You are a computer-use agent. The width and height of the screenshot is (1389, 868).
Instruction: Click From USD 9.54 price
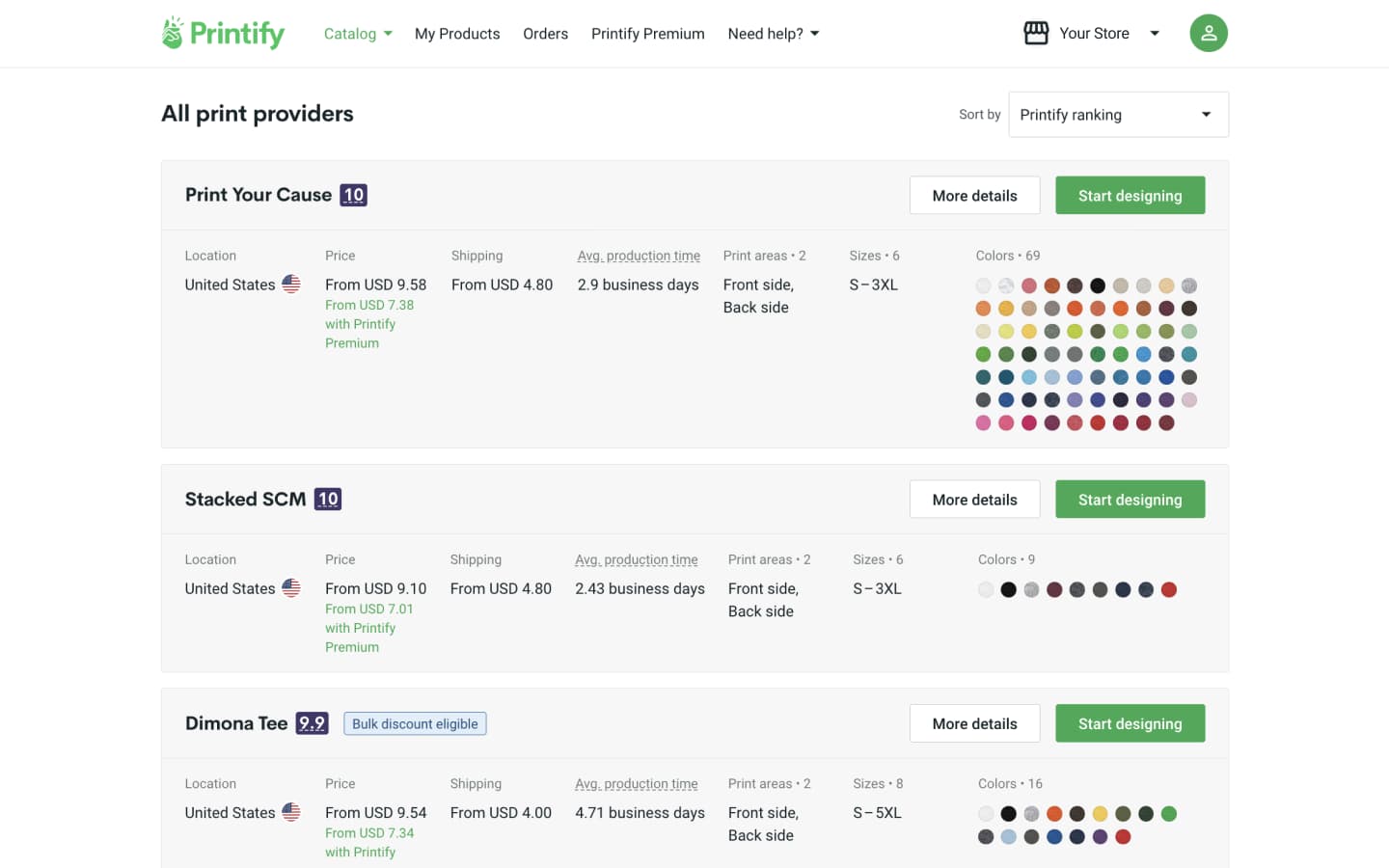(375, 813)
